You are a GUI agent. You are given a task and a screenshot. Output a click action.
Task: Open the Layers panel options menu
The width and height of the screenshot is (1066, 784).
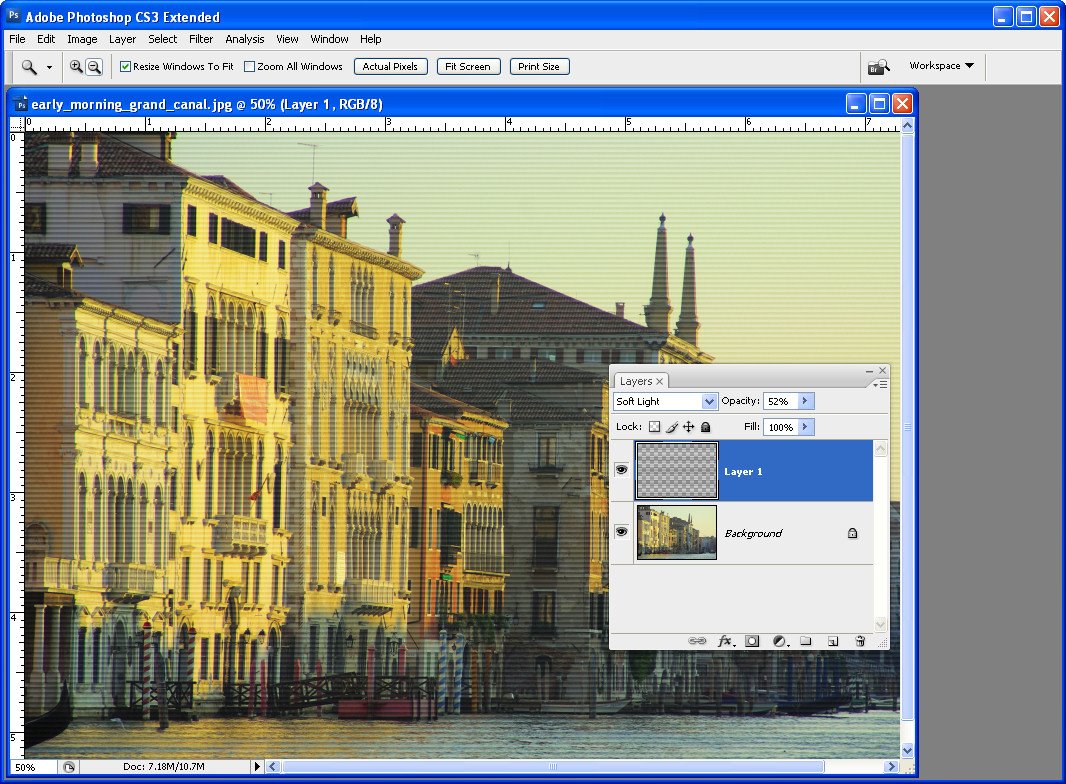coord(880,384)
